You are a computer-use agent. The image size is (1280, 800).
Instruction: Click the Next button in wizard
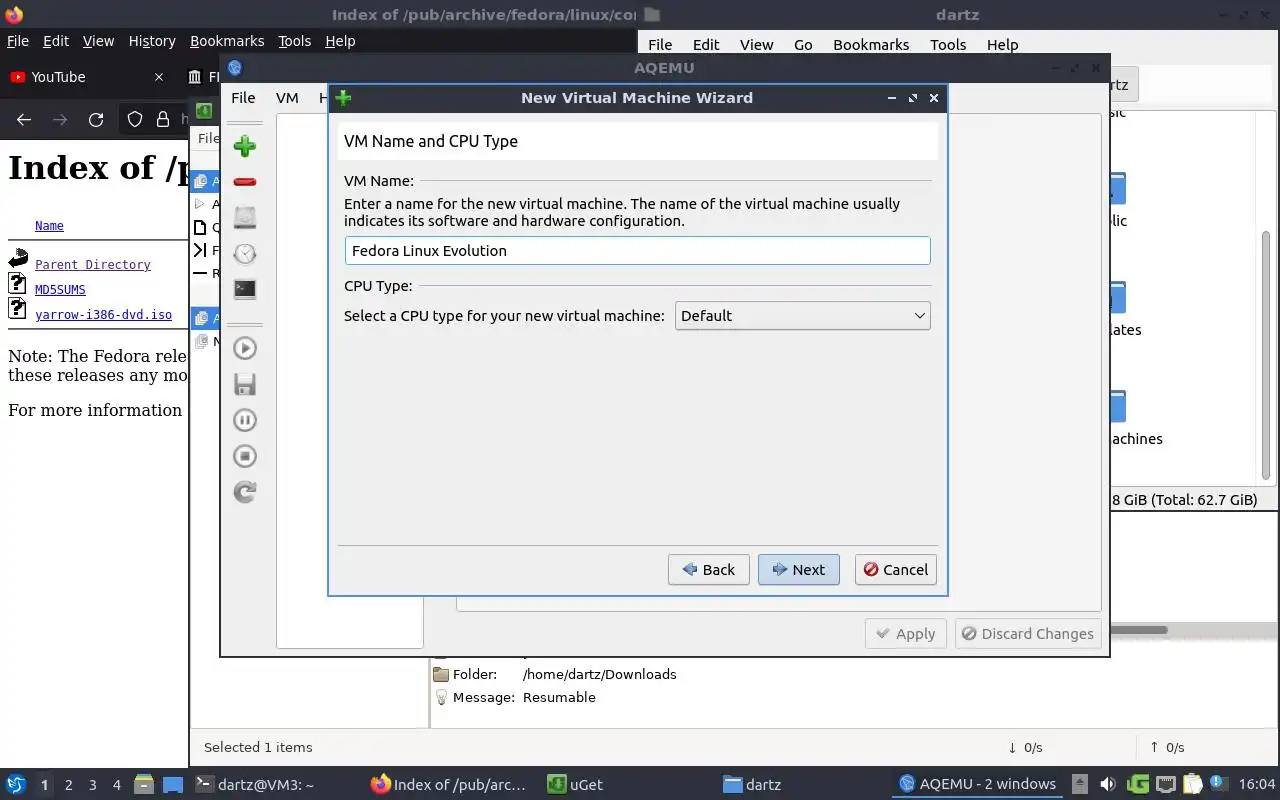[798, 570]
